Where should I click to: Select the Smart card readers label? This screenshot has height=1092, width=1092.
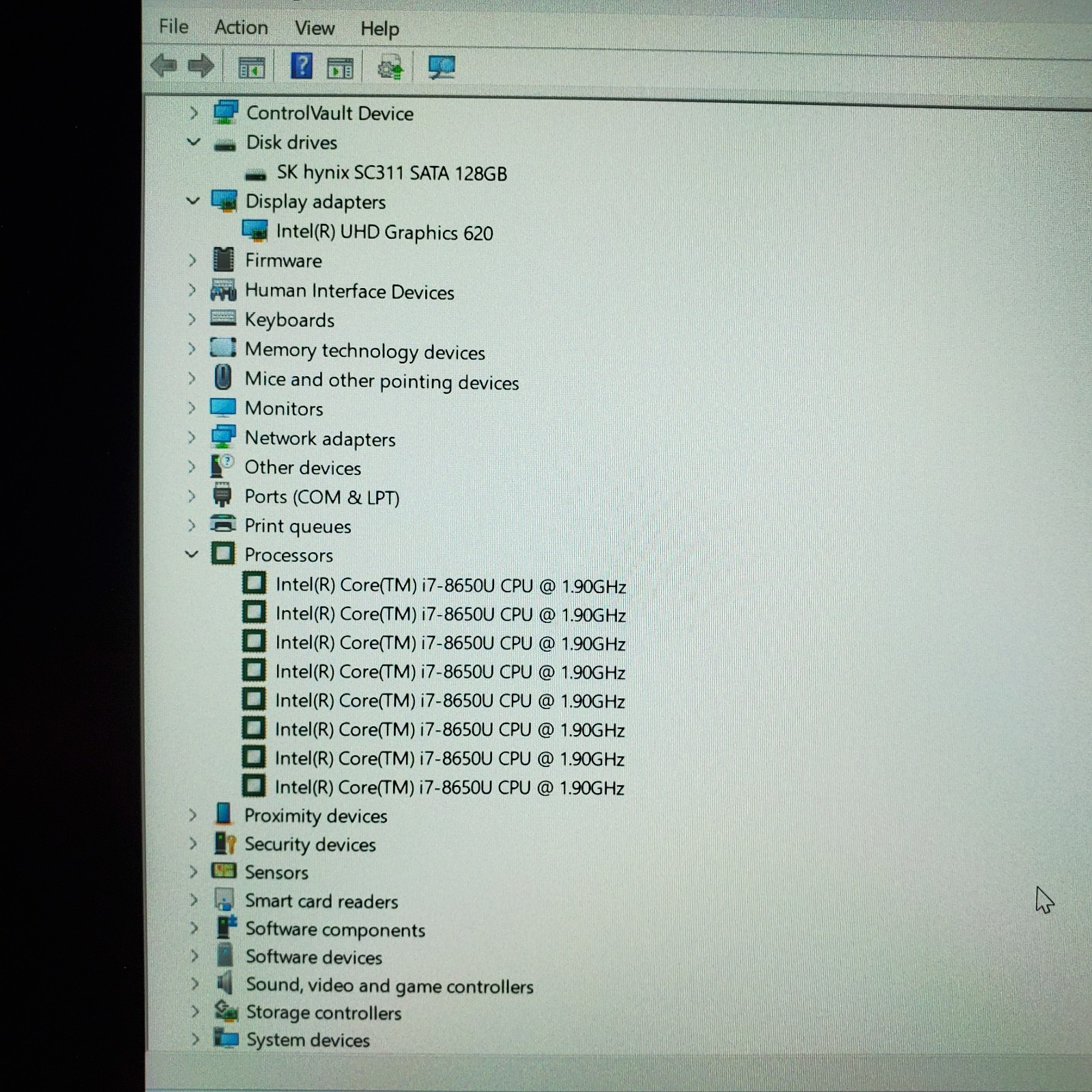coord(321,901)
